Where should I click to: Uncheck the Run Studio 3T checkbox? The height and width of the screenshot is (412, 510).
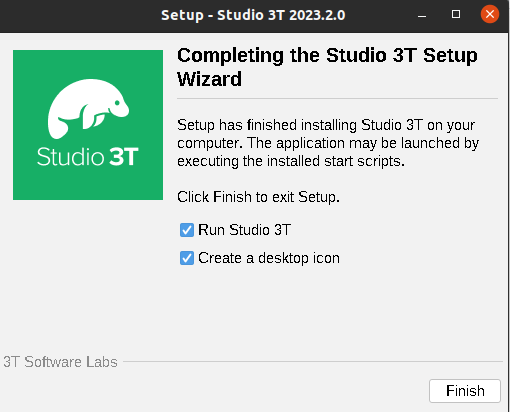187,230
